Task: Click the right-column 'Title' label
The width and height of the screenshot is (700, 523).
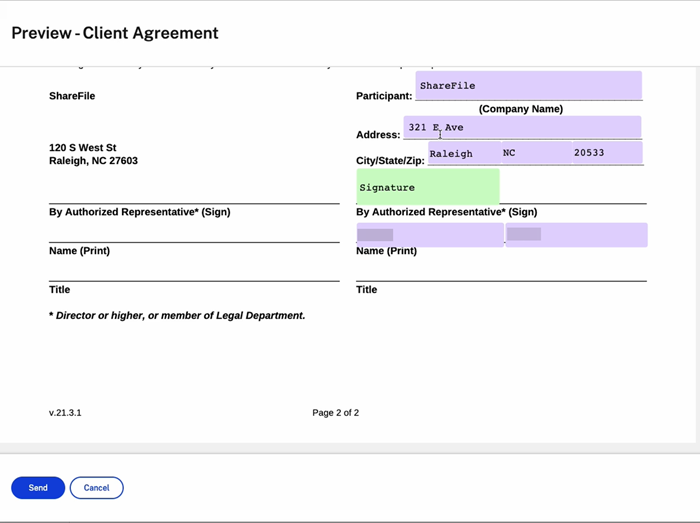Action: [x=367, y=290]
